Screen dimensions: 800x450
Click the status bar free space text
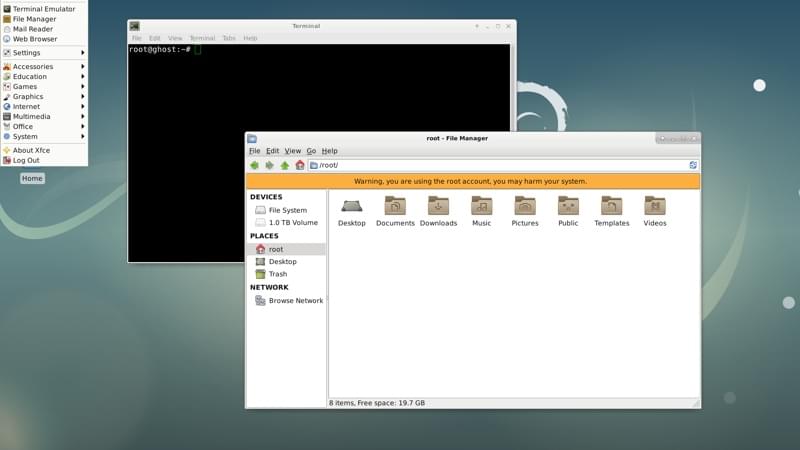click(377, 403)
